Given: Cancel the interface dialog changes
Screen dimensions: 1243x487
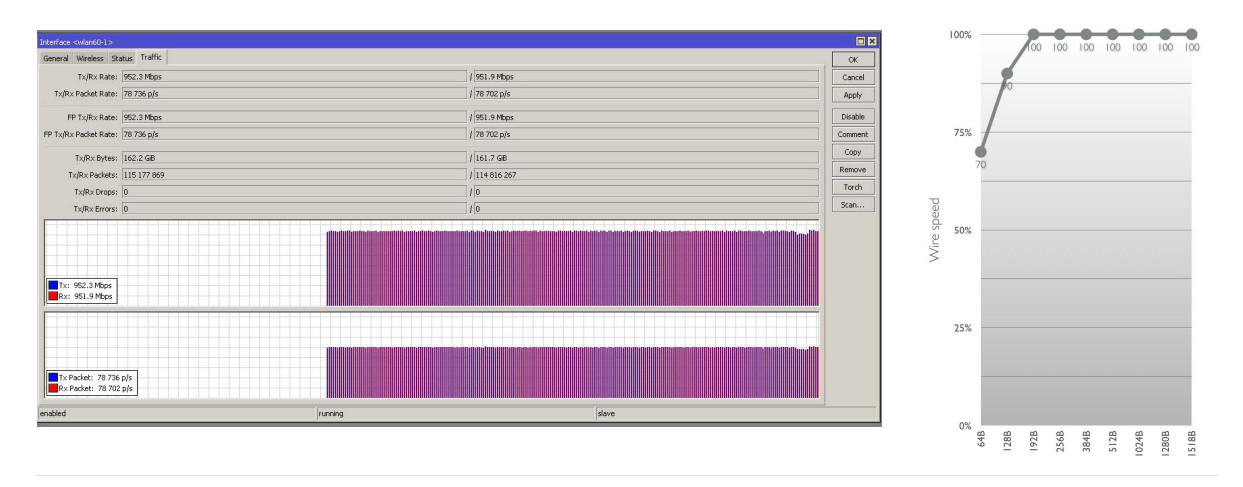Looking at the screenshot, I should [x=852, y=77].
